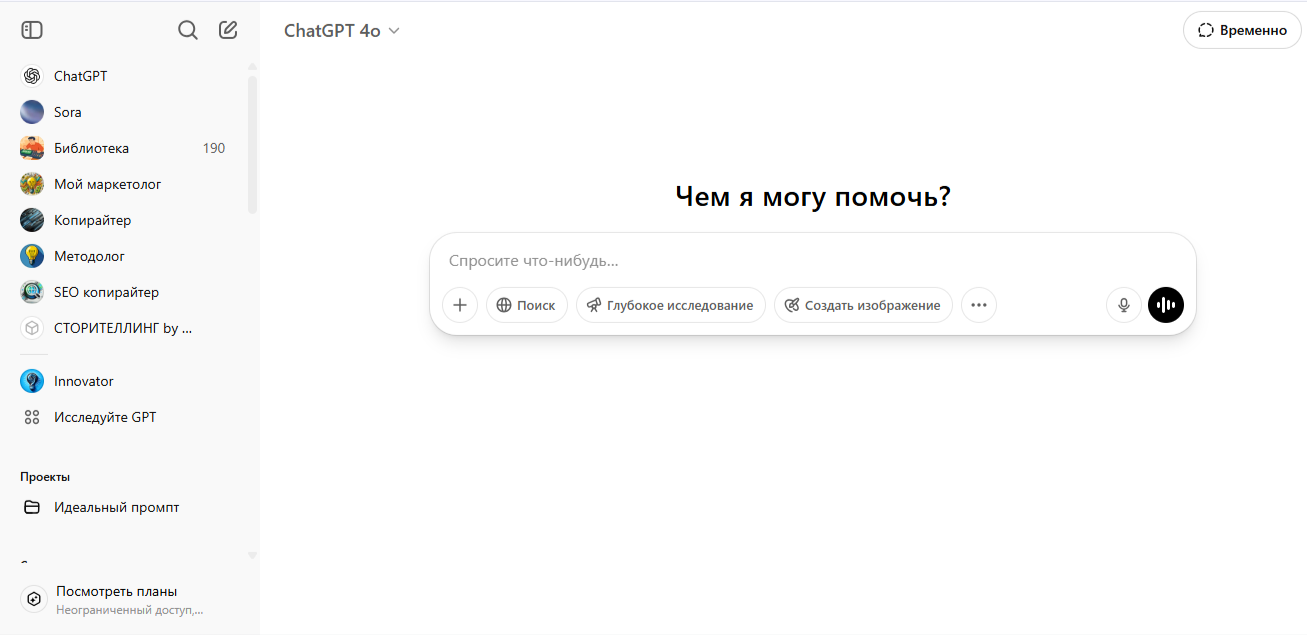Toggle the Глубокое исследование chip

tap(671, 305)
